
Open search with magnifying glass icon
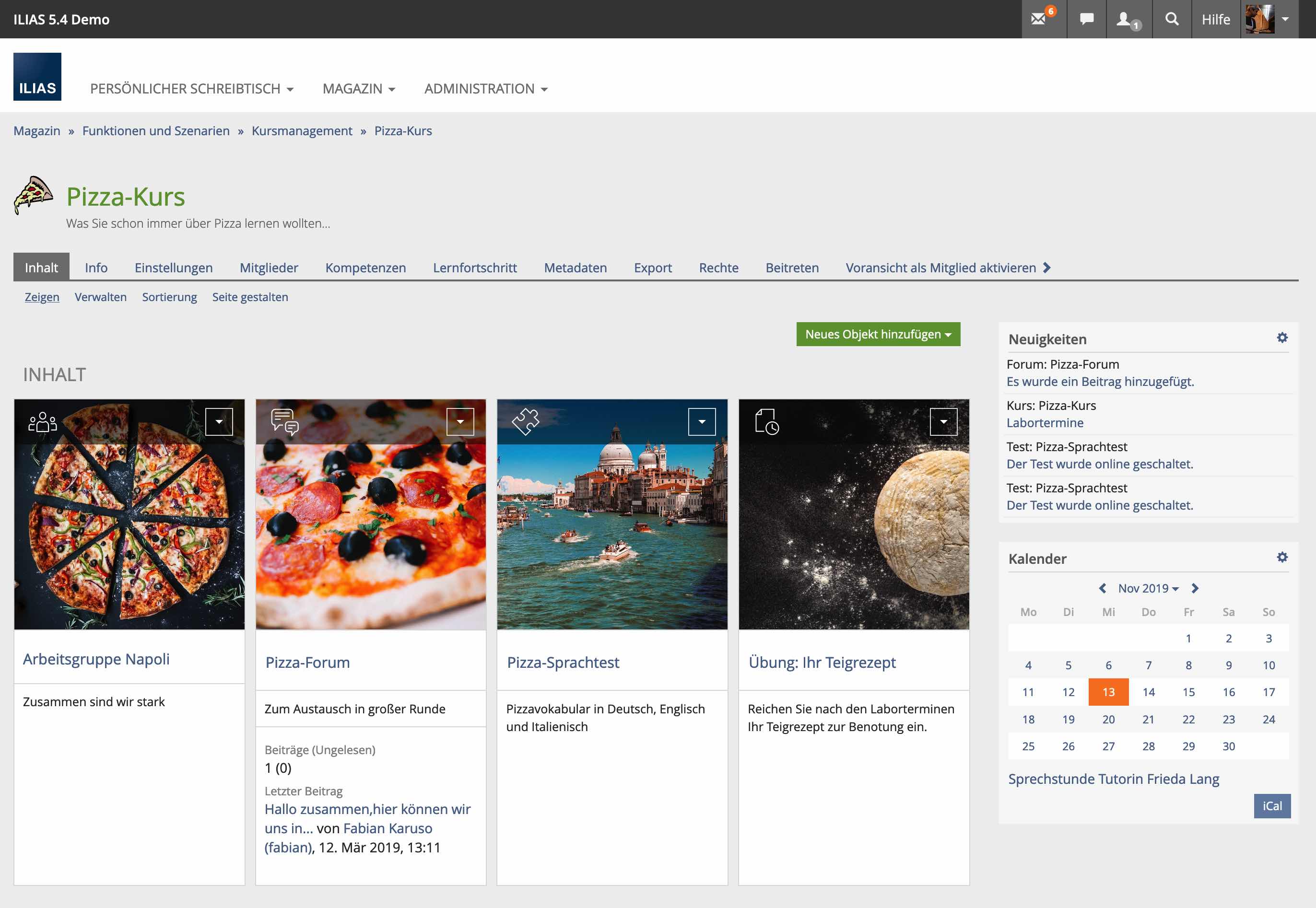click(x=1172, y=19)
